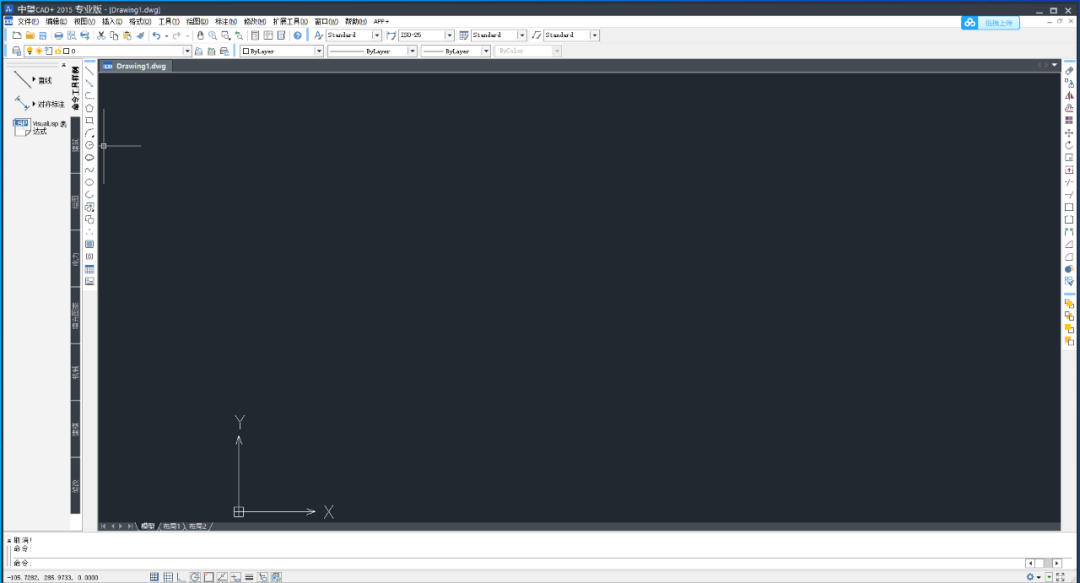Toggle lineweight display in the status bar
1080x583 pixels.
pyautogui.click(x=249, y=577)
